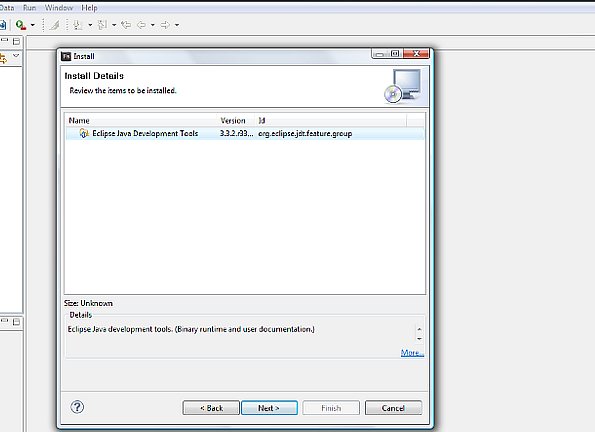Screen dimensions: 595x432
Task: Open the forward navigation history dropdown
Action: pos(177,25)
